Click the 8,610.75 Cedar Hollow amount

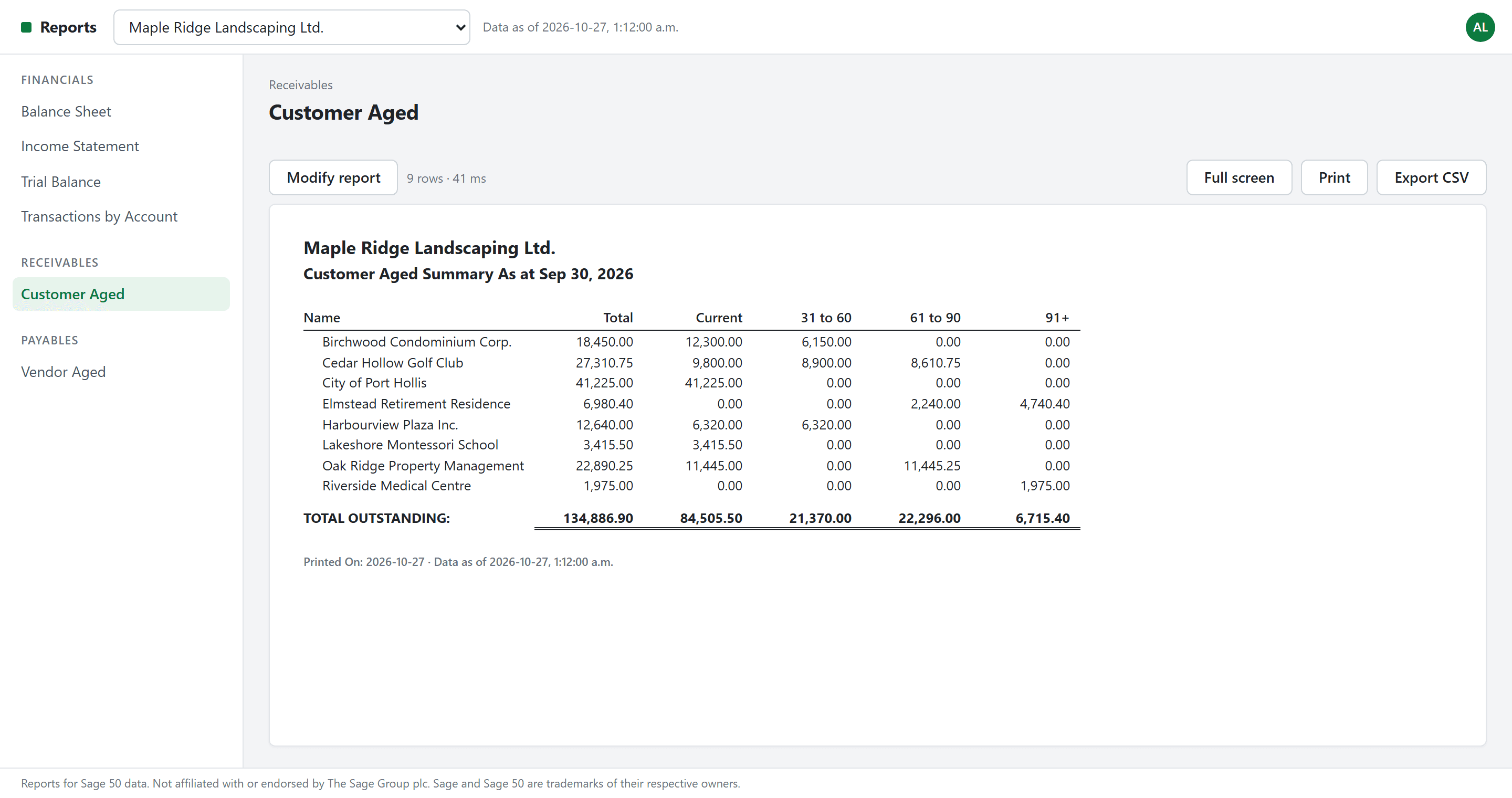(x=936, y=363)
